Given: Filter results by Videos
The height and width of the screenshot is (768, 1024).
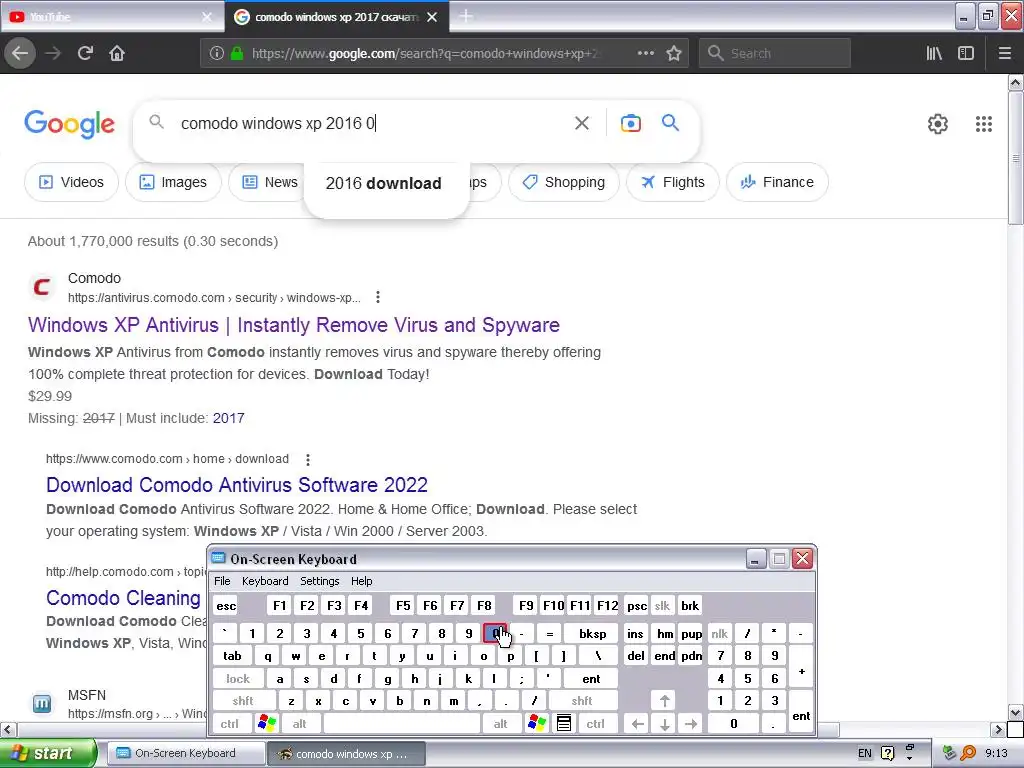Looking at the screenshot, I should (x=71, y=182).
